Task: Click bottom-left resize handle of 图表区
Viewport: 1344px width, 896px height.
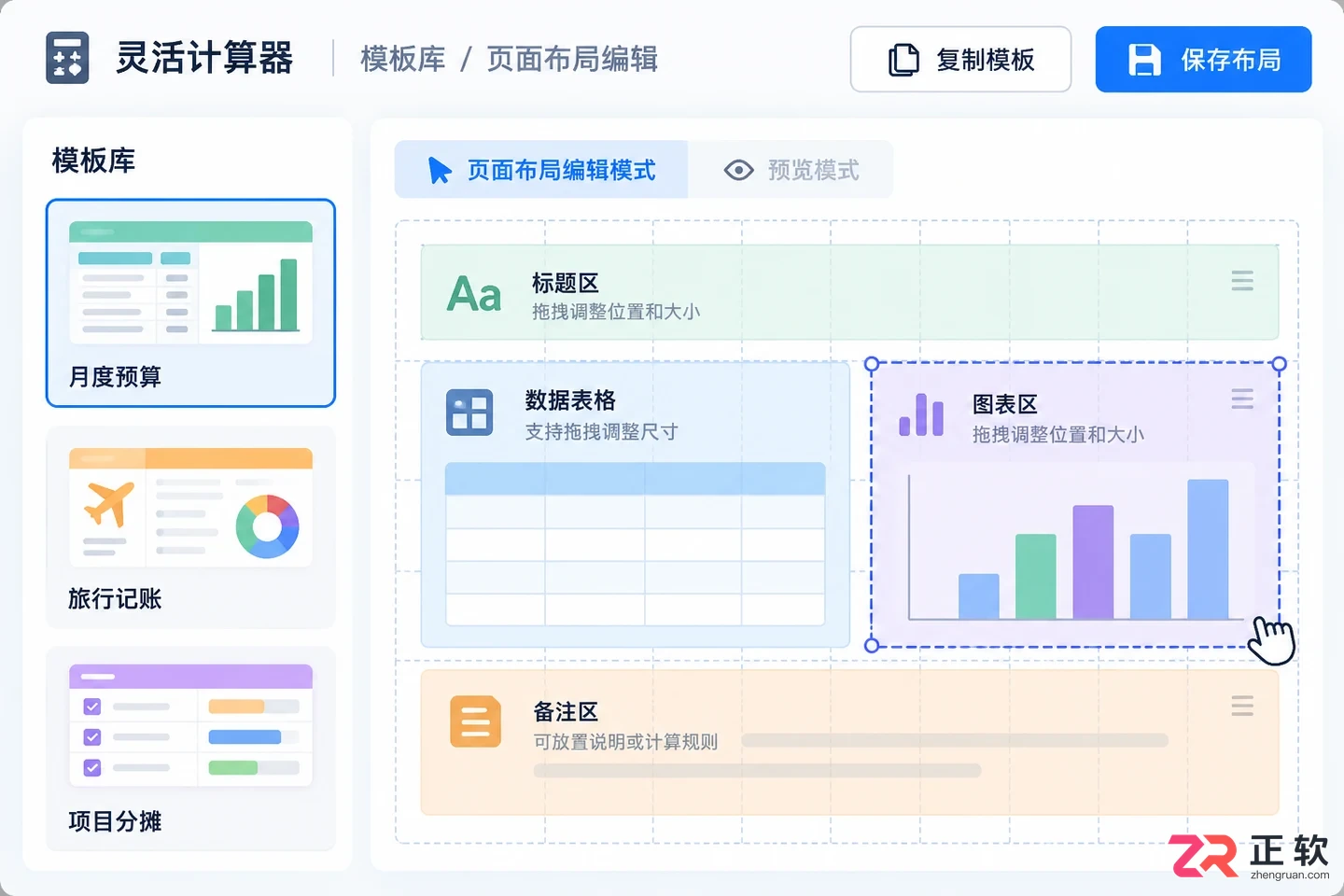Action: coord(872,645)
